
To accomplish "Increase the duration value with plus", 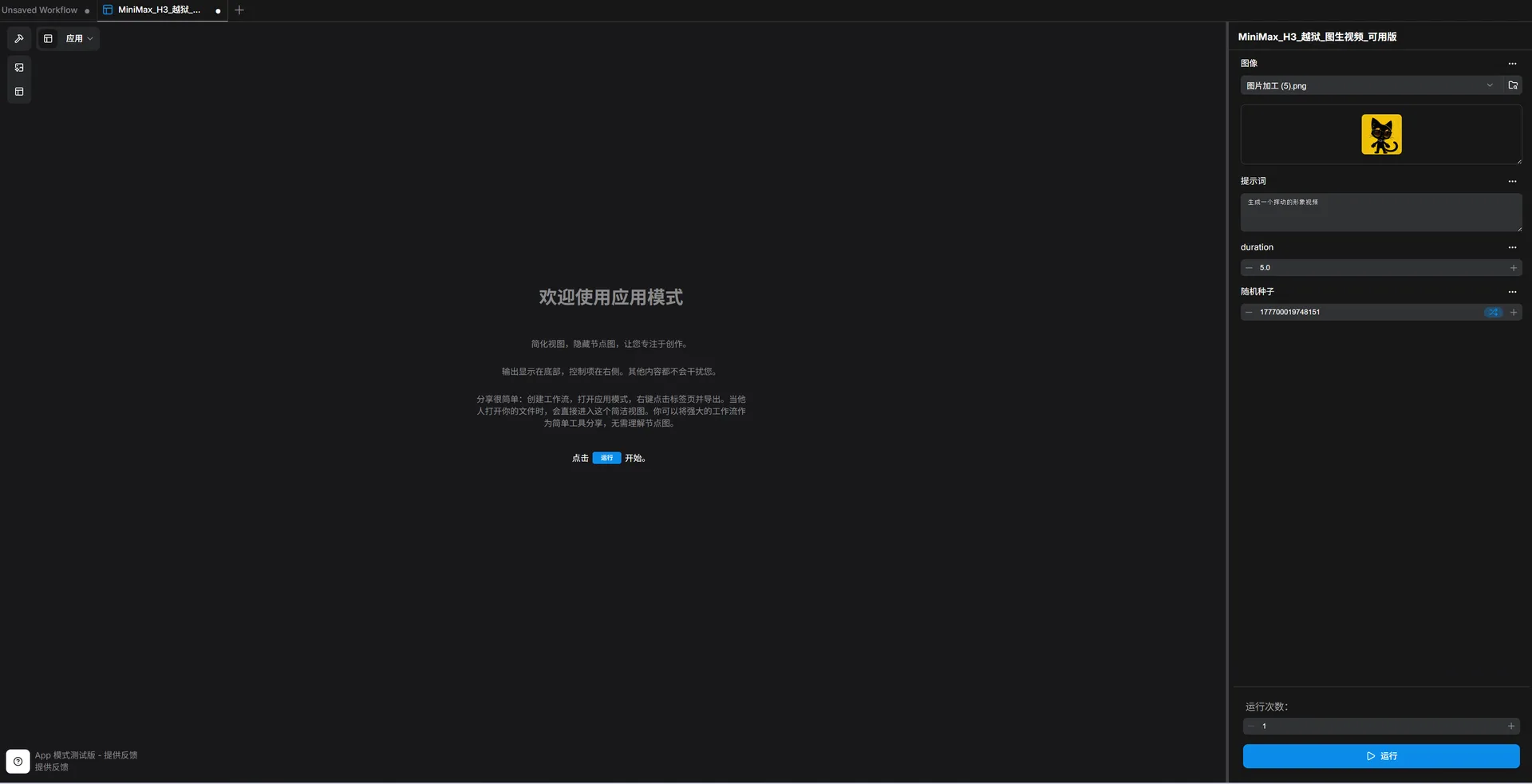I will 1514,268.
